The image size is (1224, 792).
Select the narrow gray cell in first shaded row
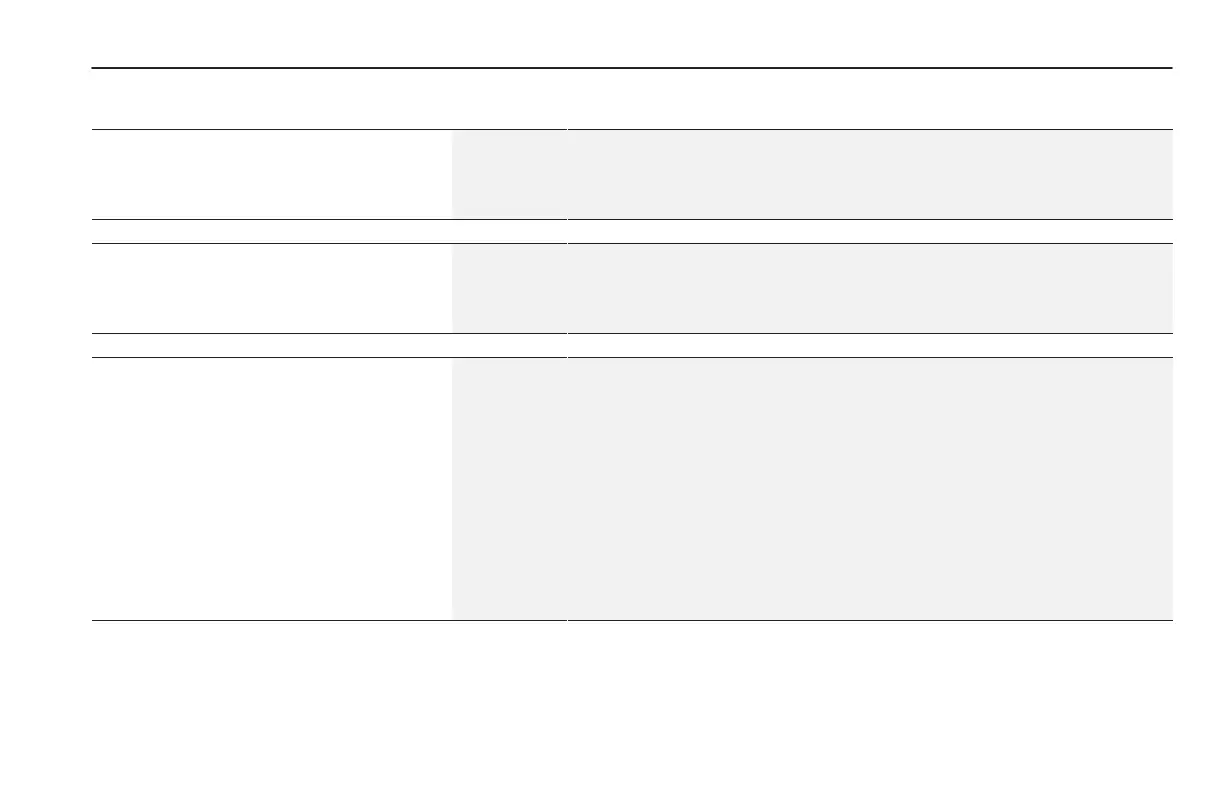pyautogui.click(x=508, y=174)
